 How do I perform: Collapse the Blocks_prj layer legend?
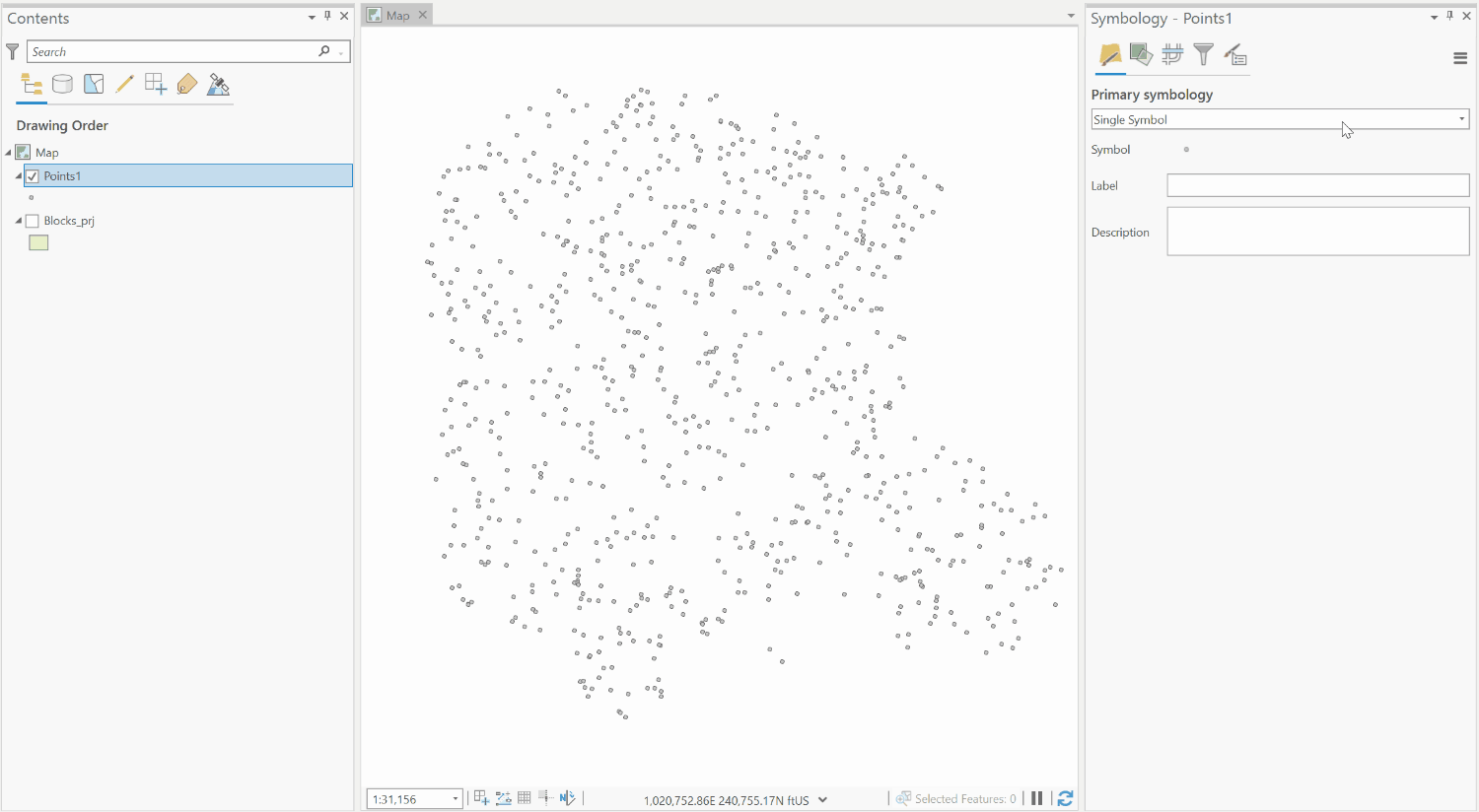coord(19,221)
